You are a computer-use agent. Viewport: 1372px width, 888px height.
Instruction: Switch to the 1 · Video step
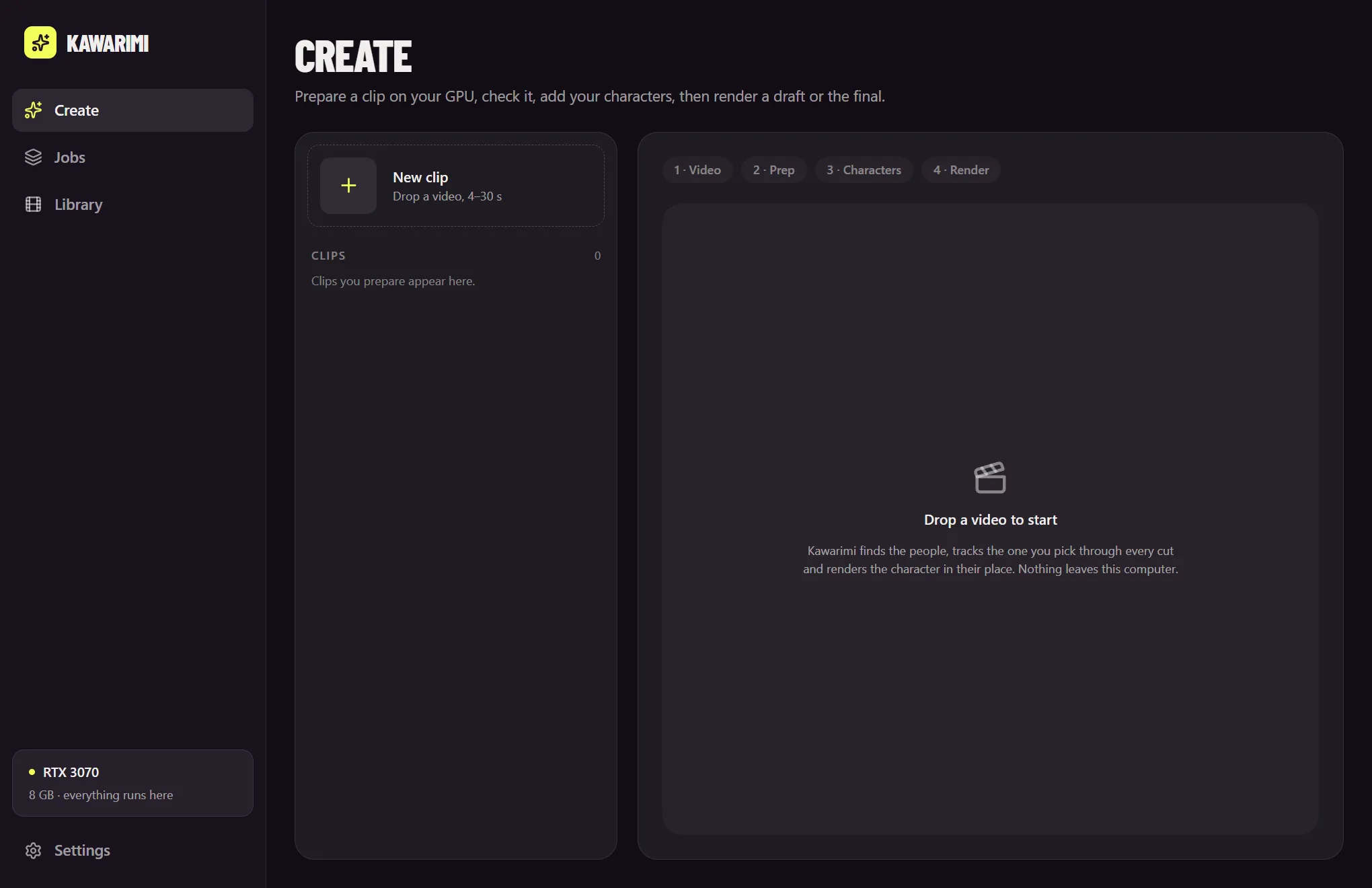[697, 170]
